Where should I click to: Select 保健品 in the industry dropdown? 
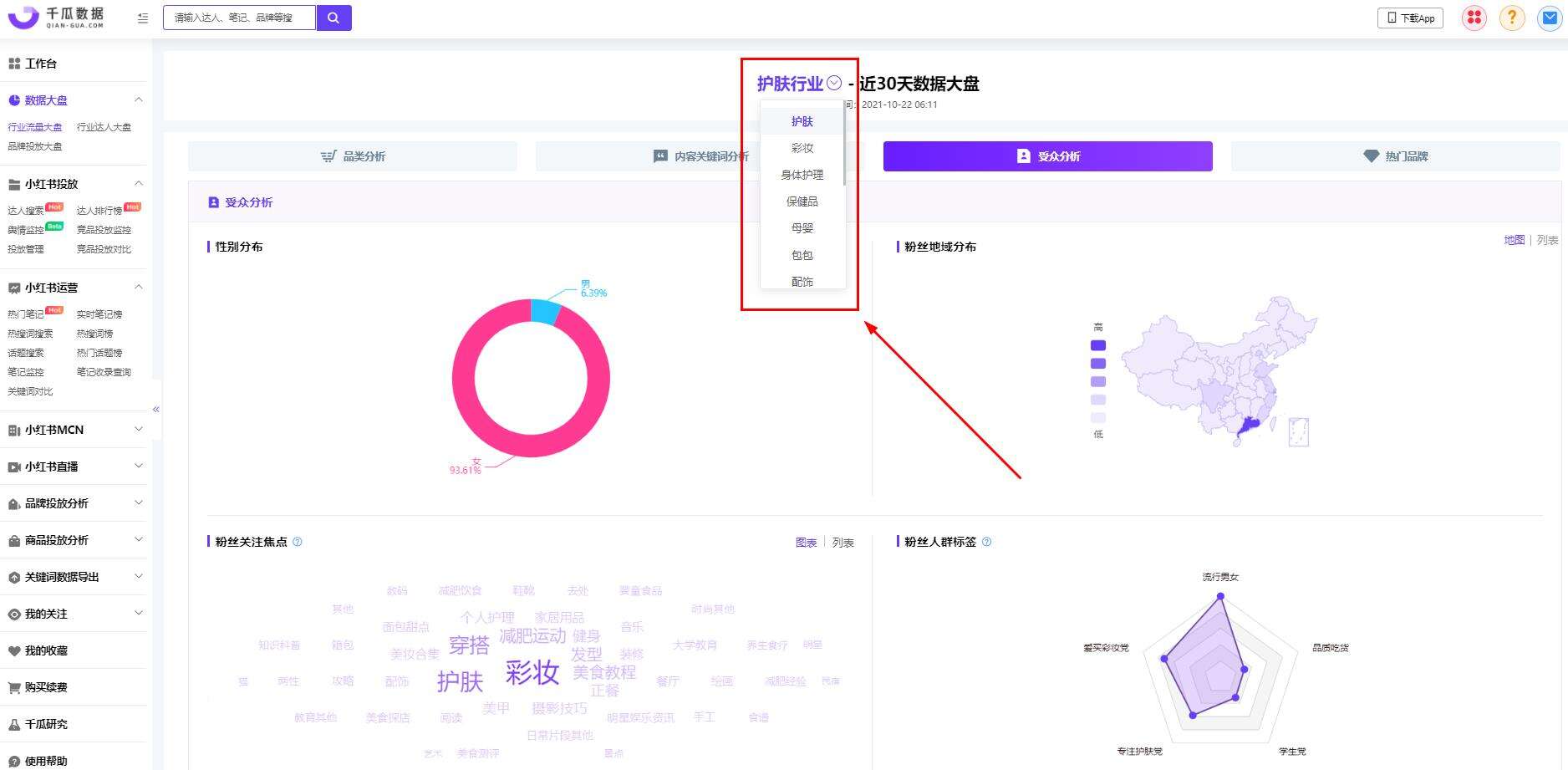pos(802,201)
